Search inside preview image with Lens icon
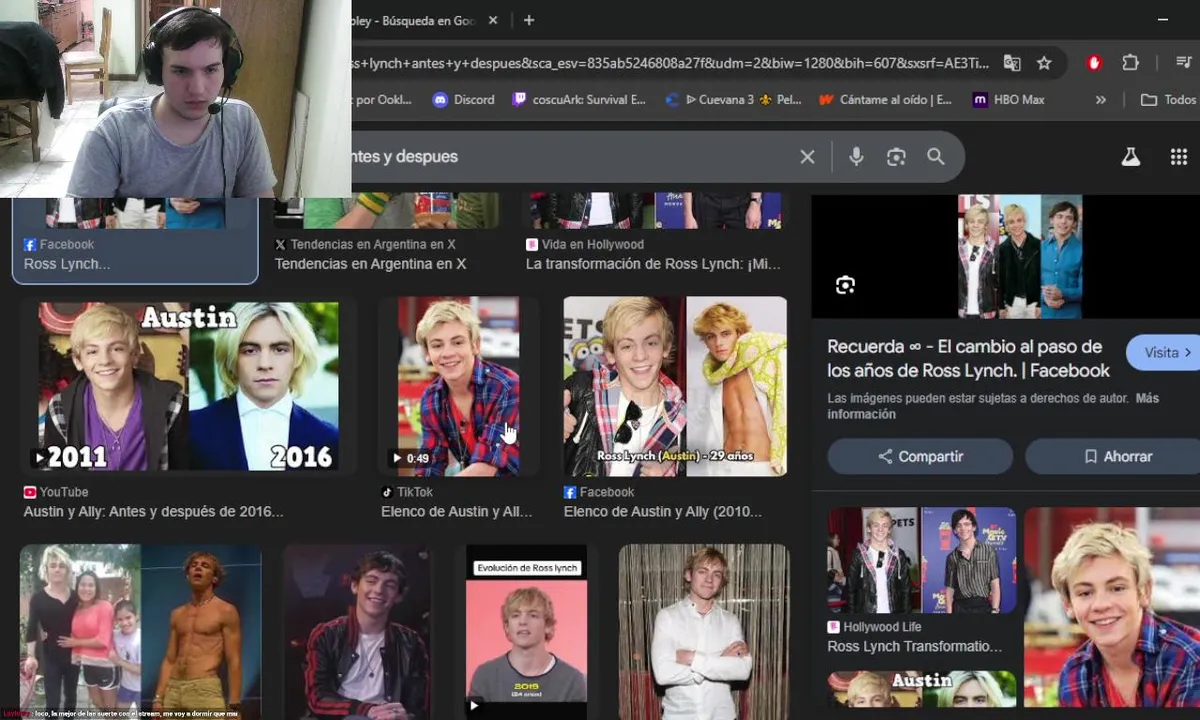The image size is (1200, 720). click(845, 285)
